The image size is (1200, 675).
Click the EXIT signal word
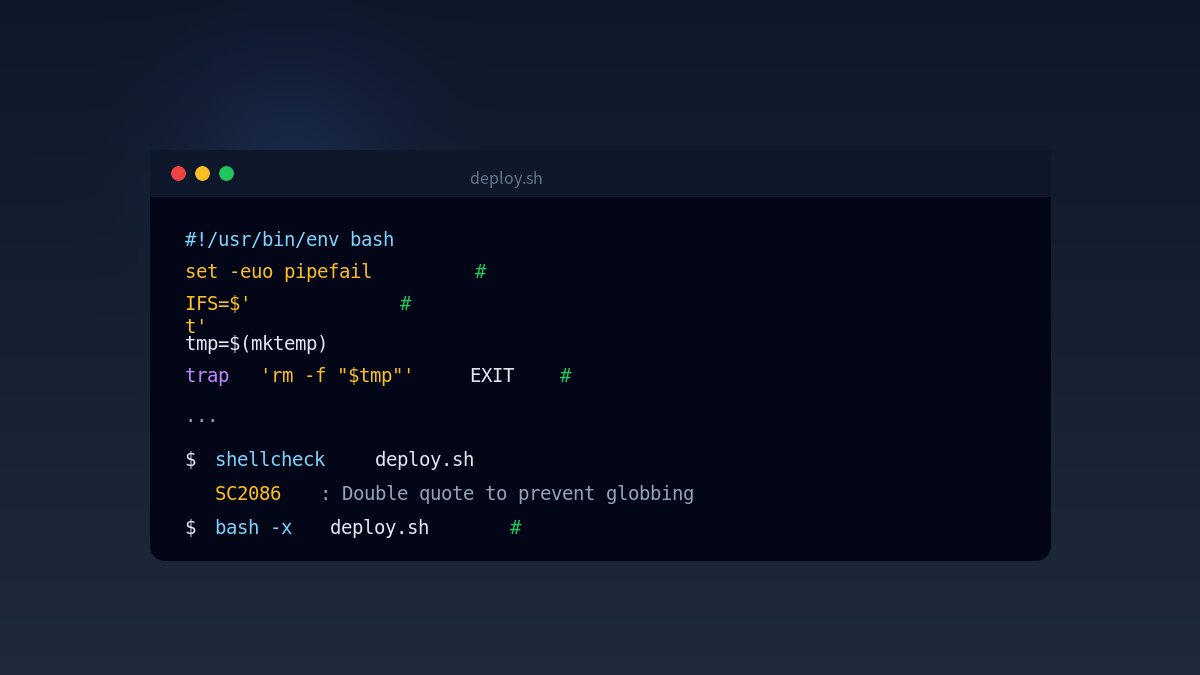pyautogui.click(x=492, y=376)
